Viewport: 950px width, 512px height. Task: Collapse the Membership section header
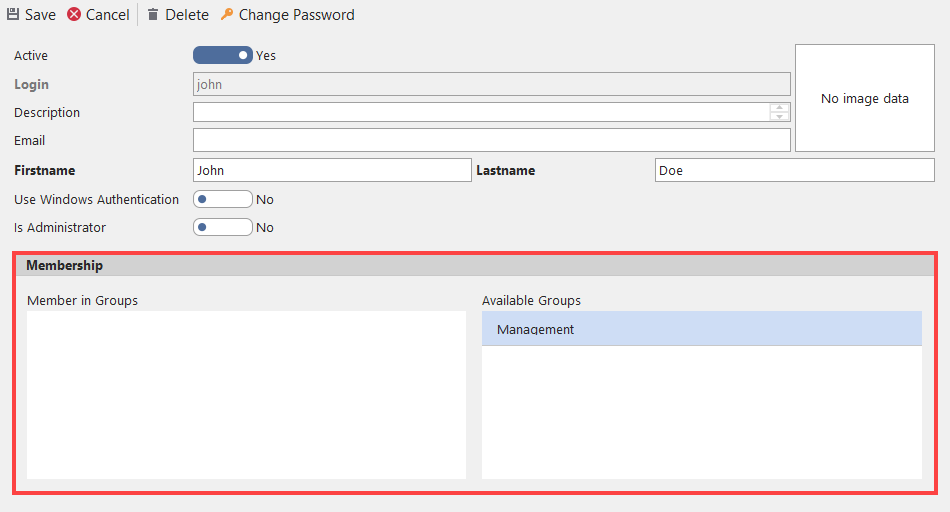coord(475,266)
